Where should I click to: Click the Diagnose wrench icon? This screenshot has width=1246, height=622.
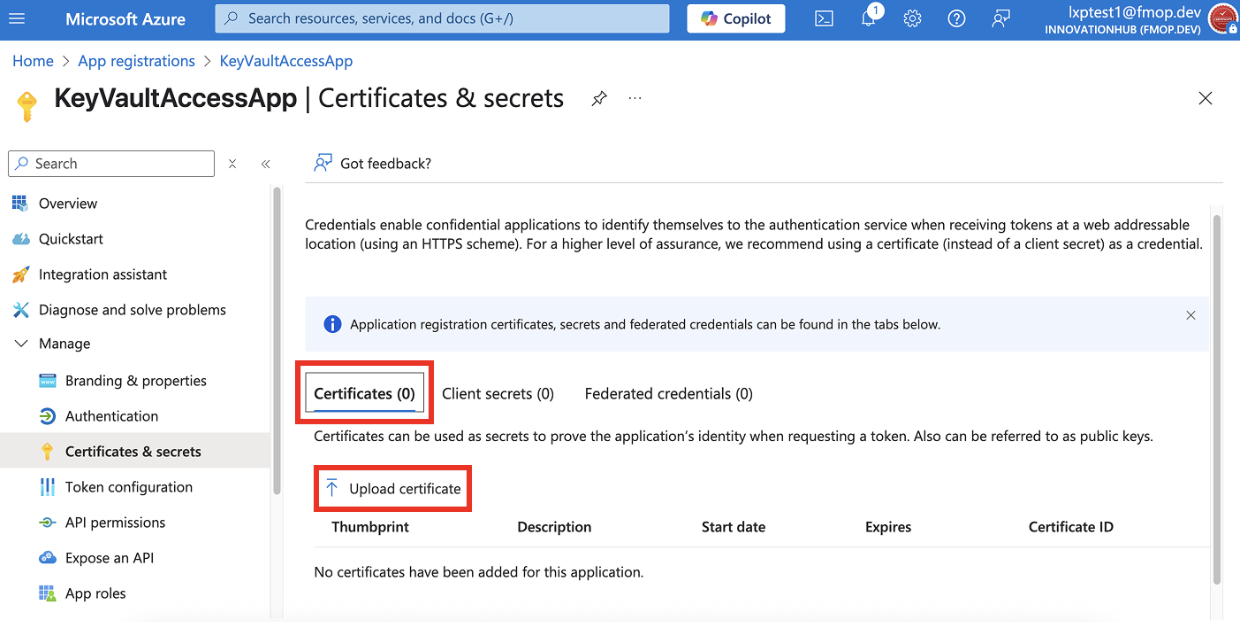[20, 310]
